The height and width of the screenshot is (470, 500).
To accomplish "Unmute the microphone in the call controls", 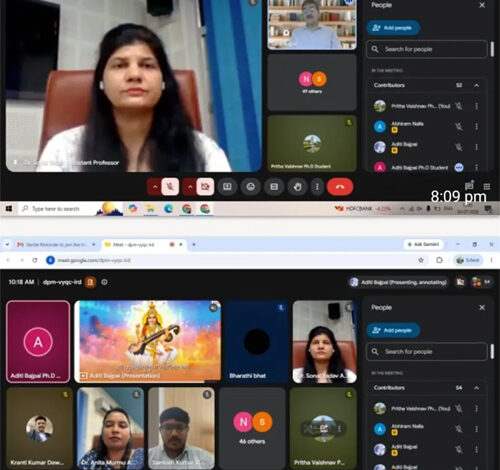I will click(170, 187).
